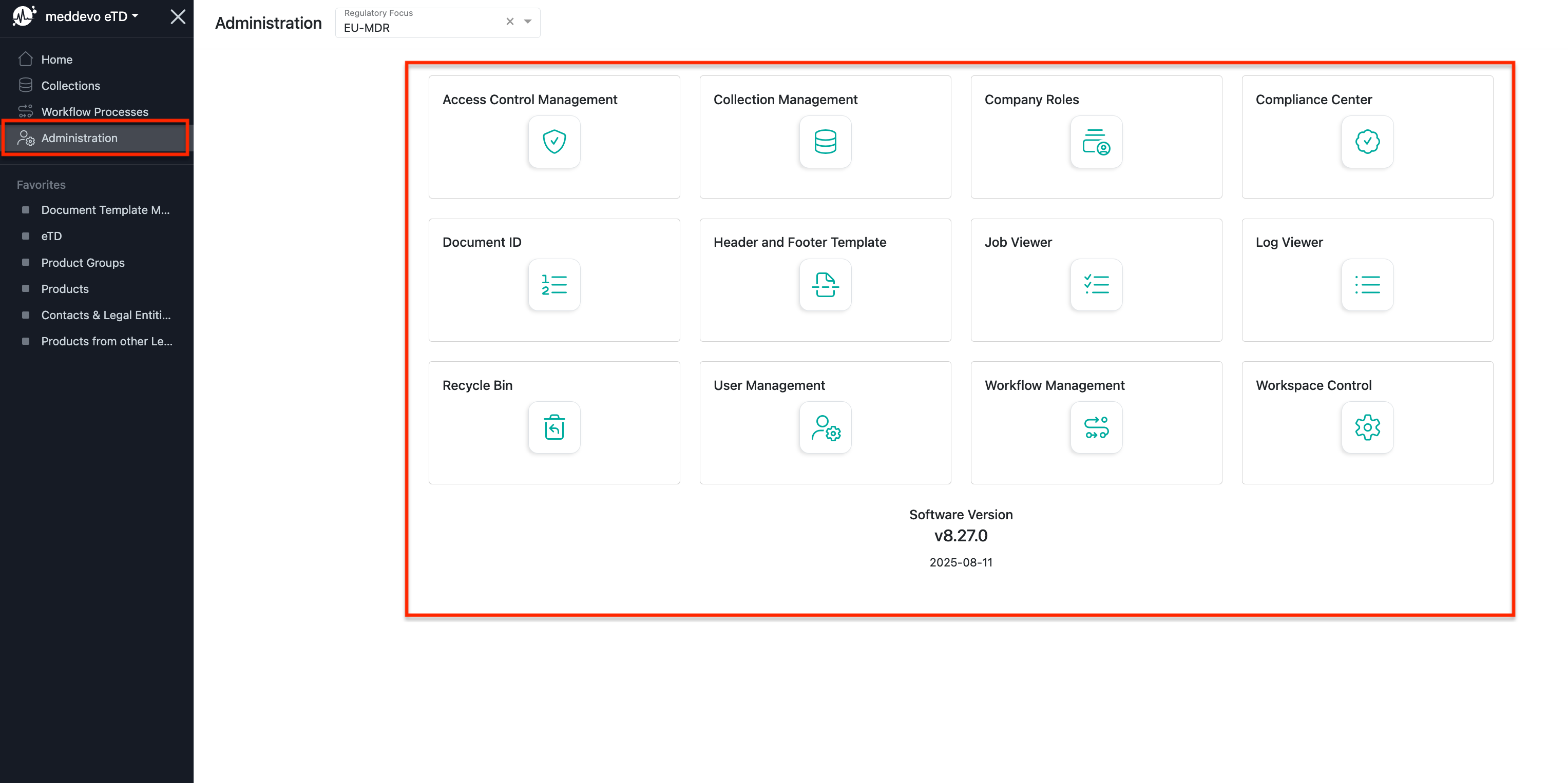
Task: Click the Home house icon in sidebar
Action: click(x=26, y=59)
